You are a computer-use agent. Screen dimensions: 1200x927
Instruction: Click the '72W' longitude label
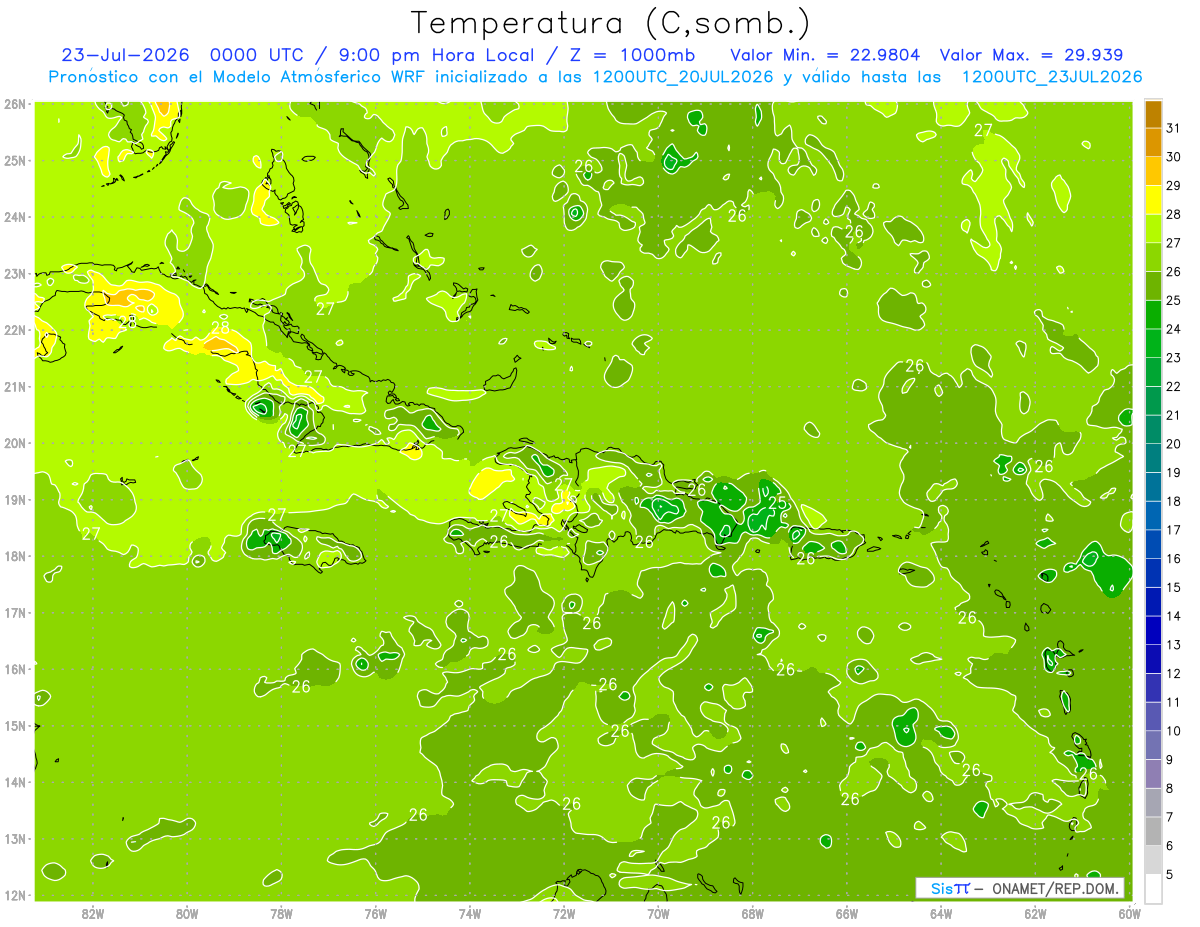564,913
